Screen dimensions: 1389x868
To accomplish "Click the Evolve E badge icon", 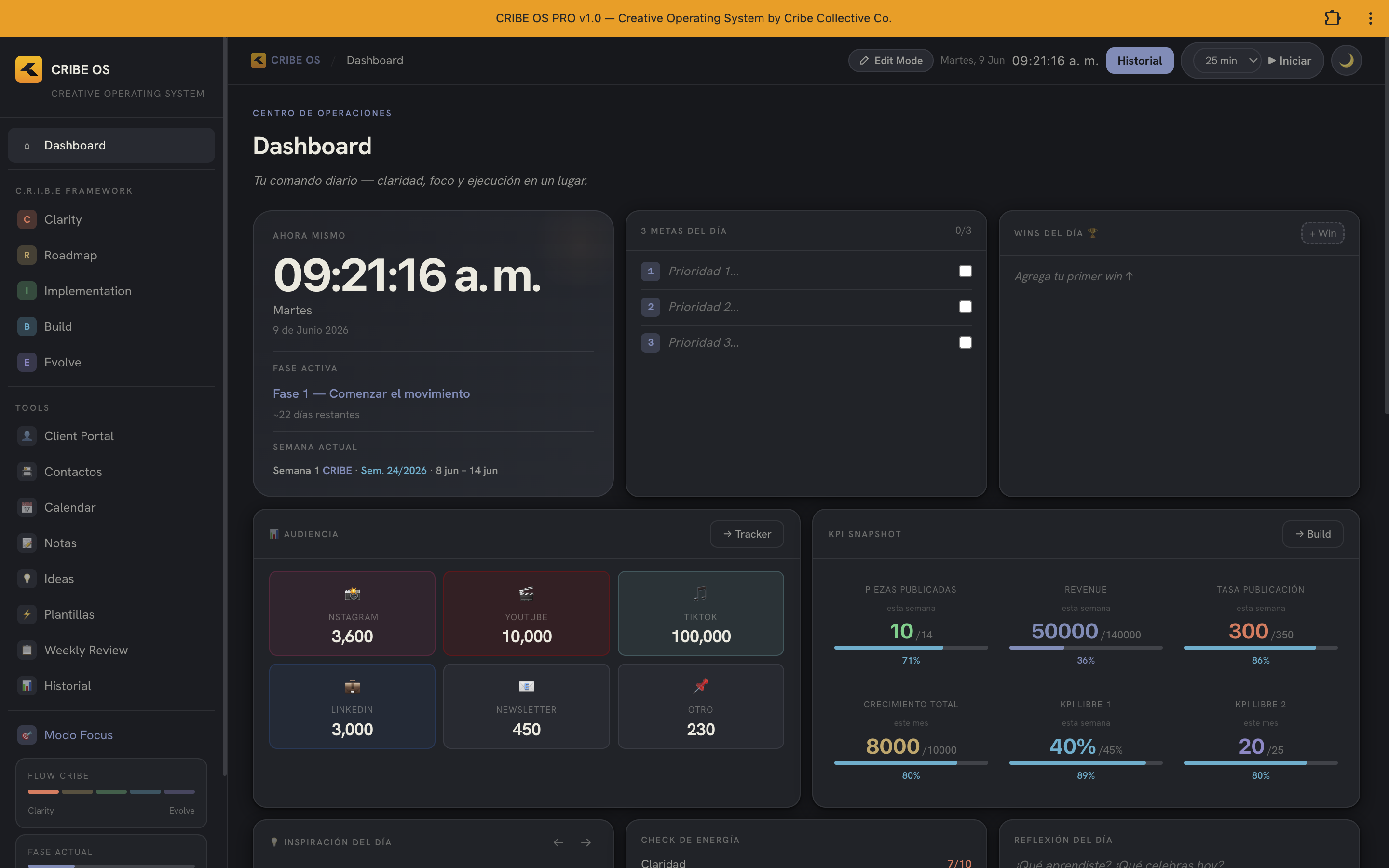I will (x=27, y=362).
